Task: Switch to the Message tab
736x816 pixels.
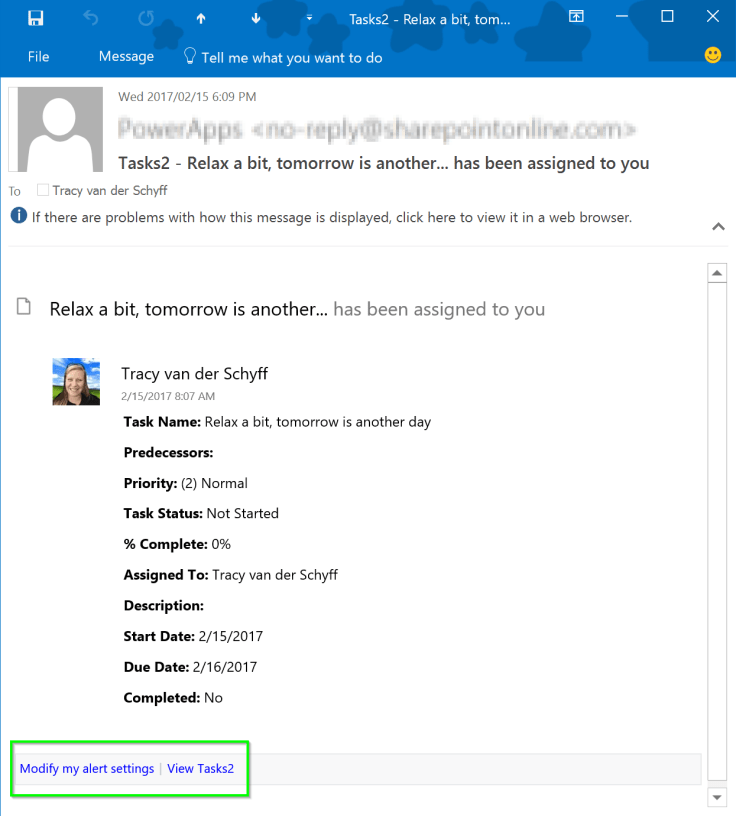Action: coord(126,56)
